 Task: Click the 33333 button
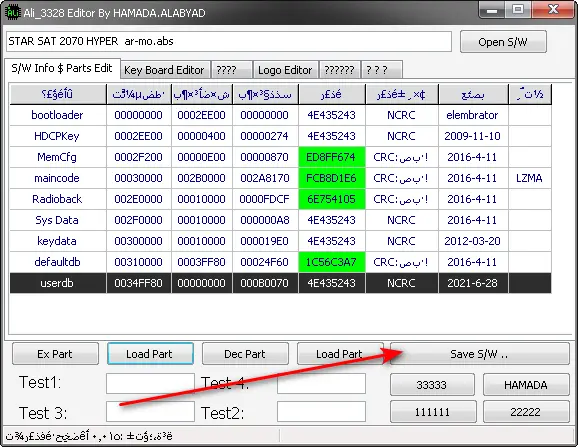click(x=432, y=385)
